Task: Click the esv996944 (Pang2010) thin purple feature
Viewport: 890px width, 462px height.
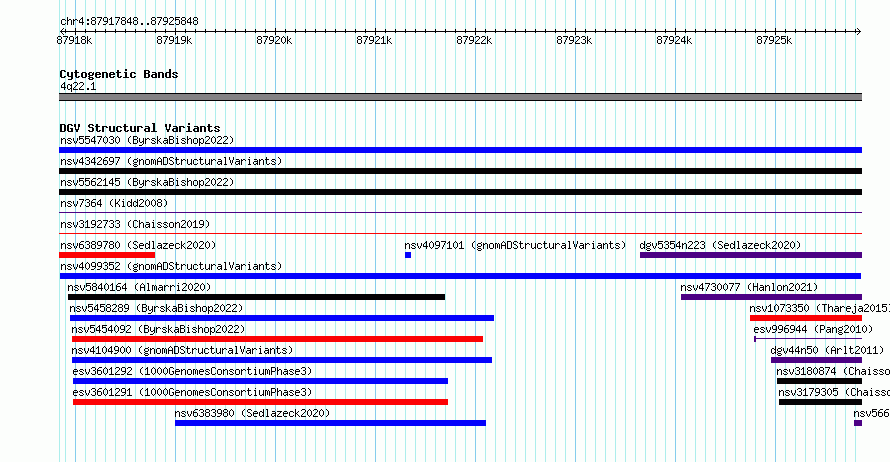Action: [x=808, y=339]
